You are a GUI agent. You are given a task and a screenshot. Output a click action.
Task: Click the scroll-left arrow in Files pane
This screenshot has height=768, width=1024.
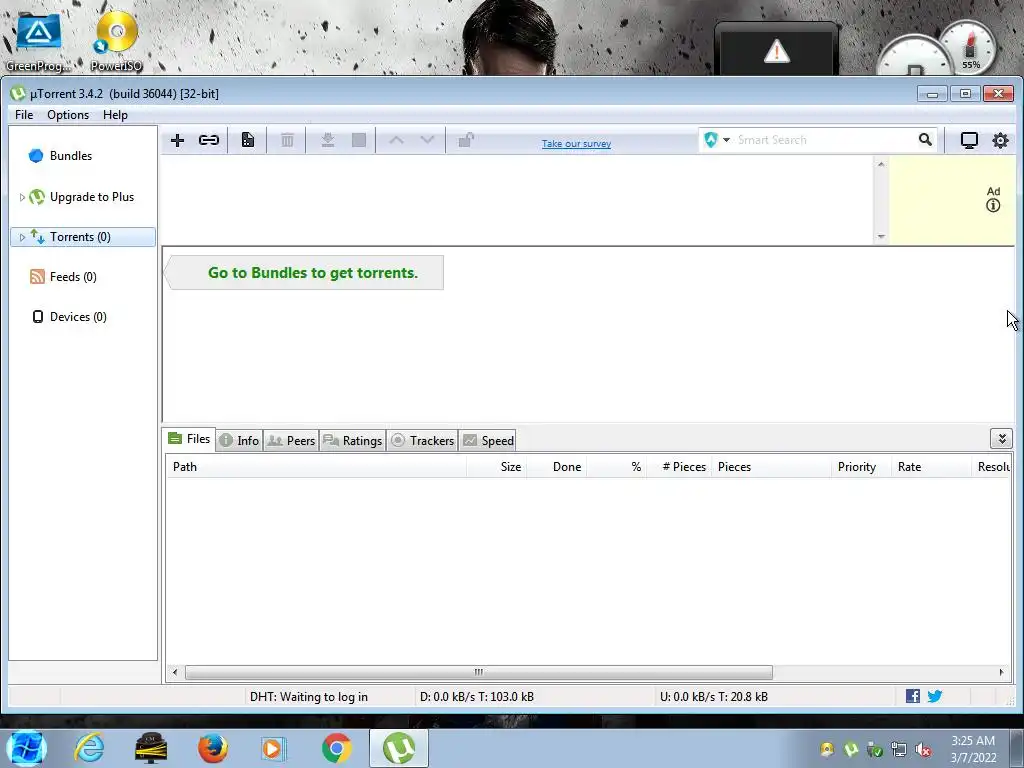tap(174, 672)
